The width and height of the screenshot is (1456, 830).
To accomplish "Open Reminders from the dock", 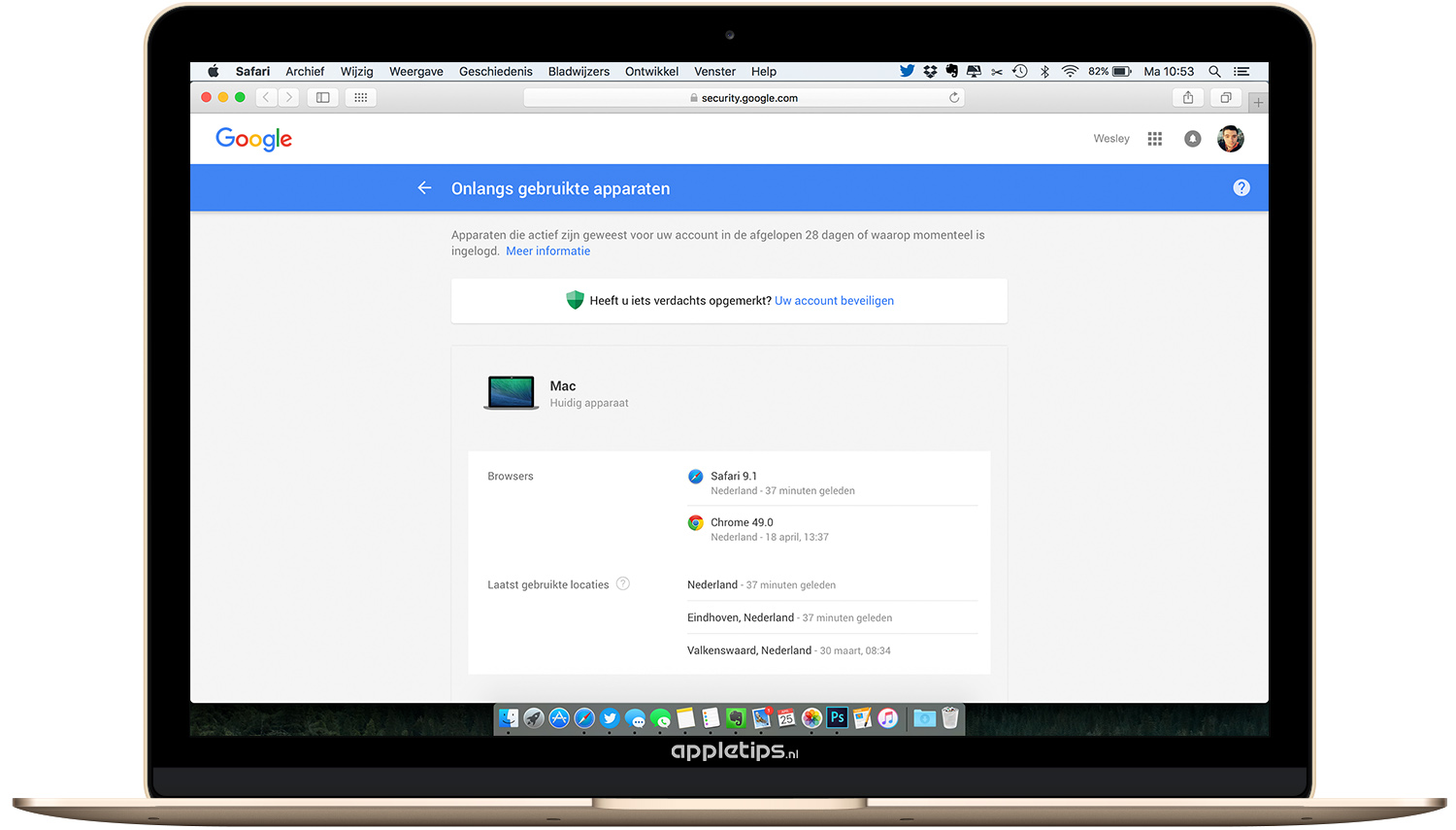I will tap(711, 717).
